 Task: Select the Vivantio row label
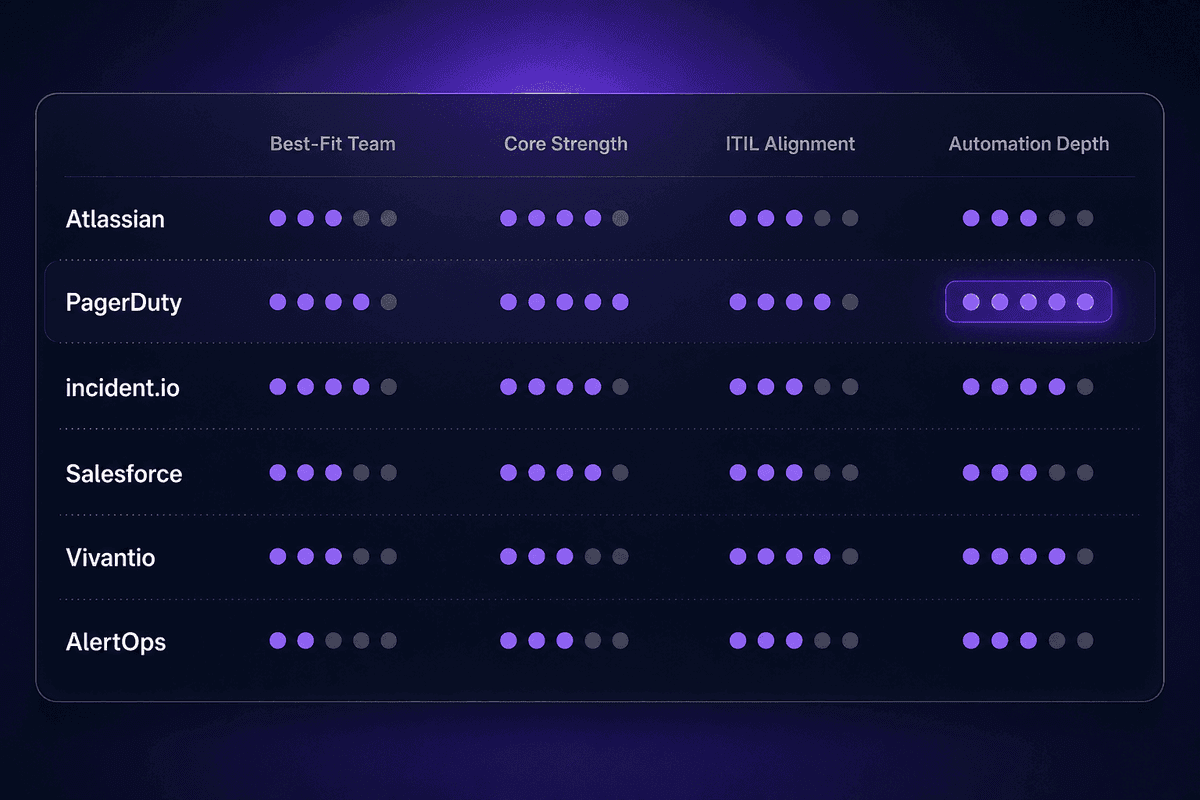tap(111, 557)
